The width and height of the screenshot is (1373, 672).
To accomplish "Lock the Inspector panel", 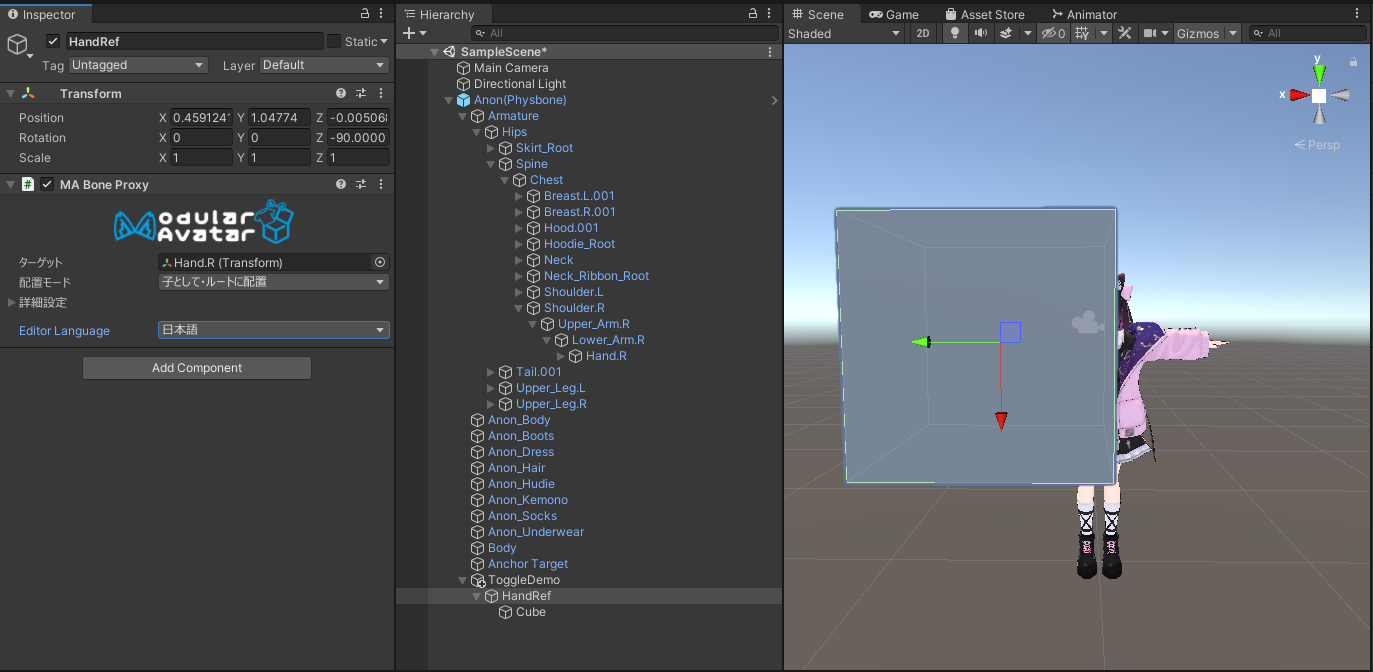I will [365, 14].
